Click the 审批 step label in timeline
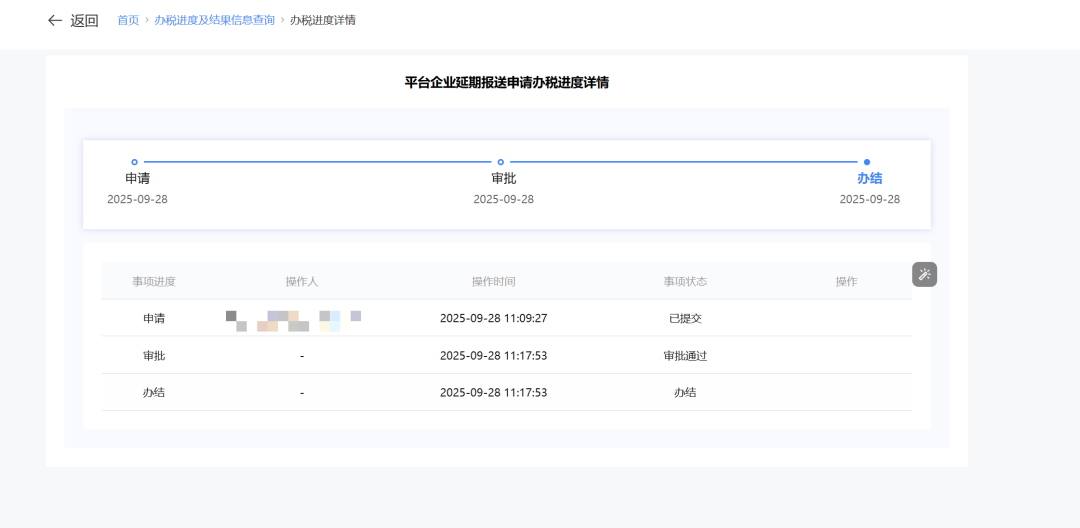The image size is (1080, 528). [x=503, y=179]
